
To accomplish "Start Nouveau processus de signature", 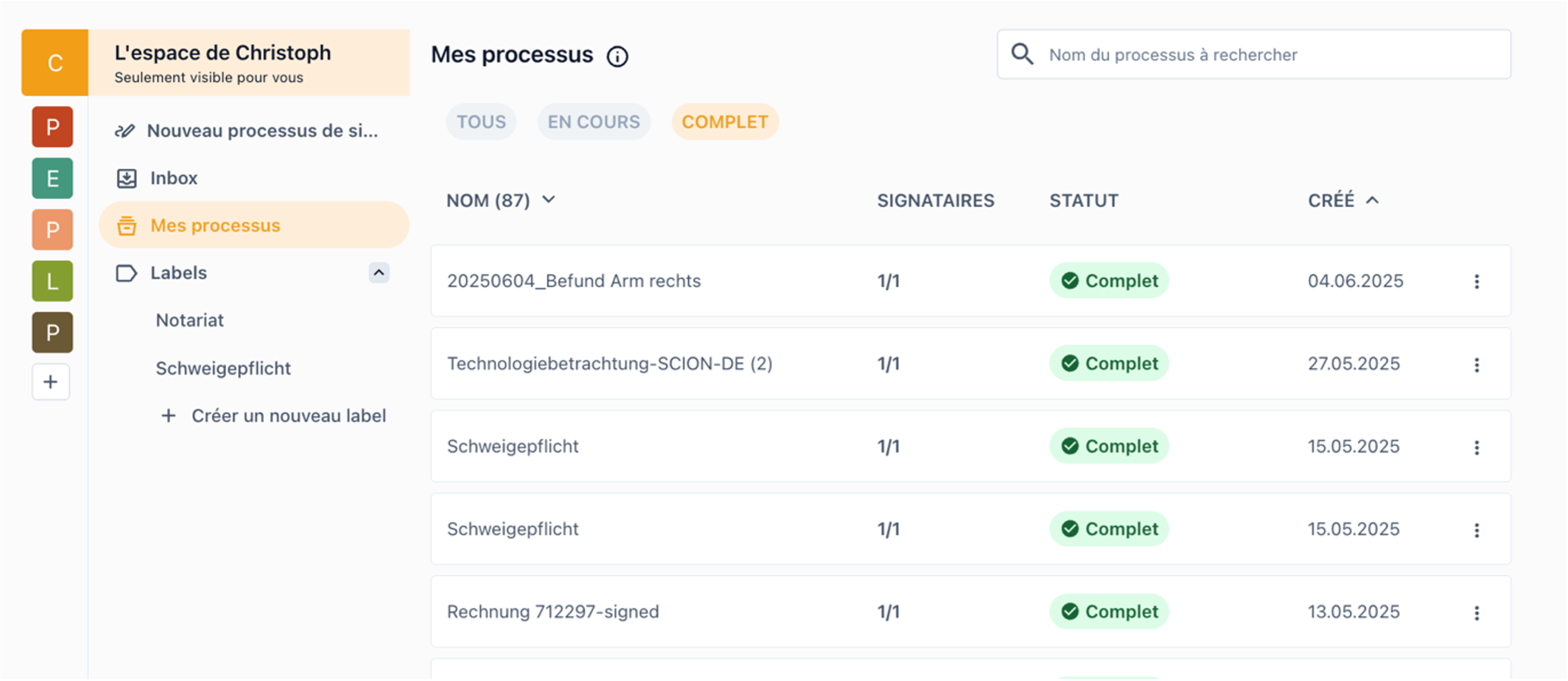I will [x=262, y=131].
